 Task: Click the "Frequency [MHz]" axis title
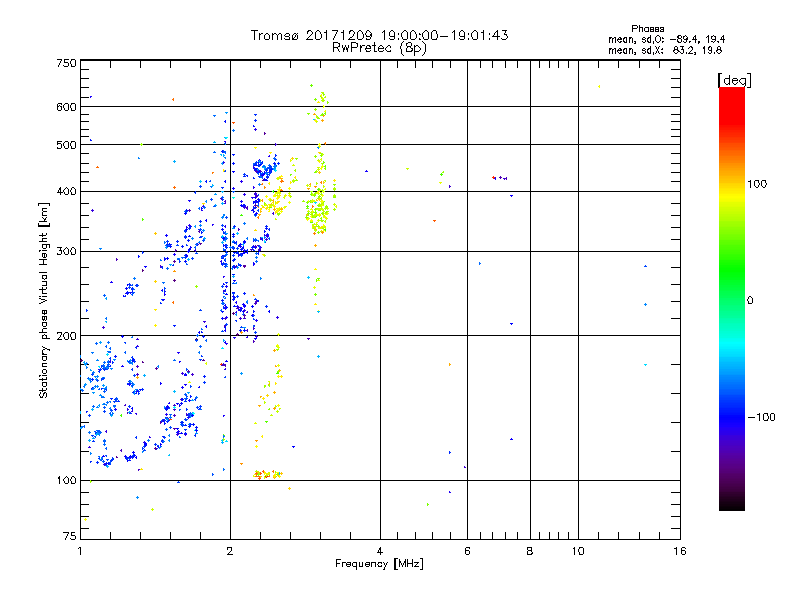[379, 564]
